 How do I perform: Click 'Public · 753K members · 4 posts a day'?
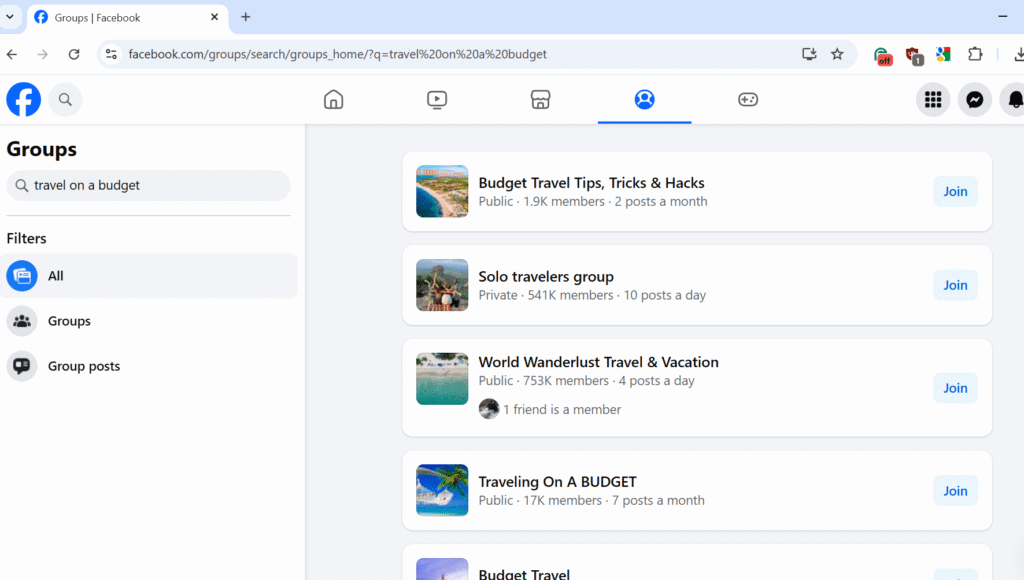coord(586,381)
